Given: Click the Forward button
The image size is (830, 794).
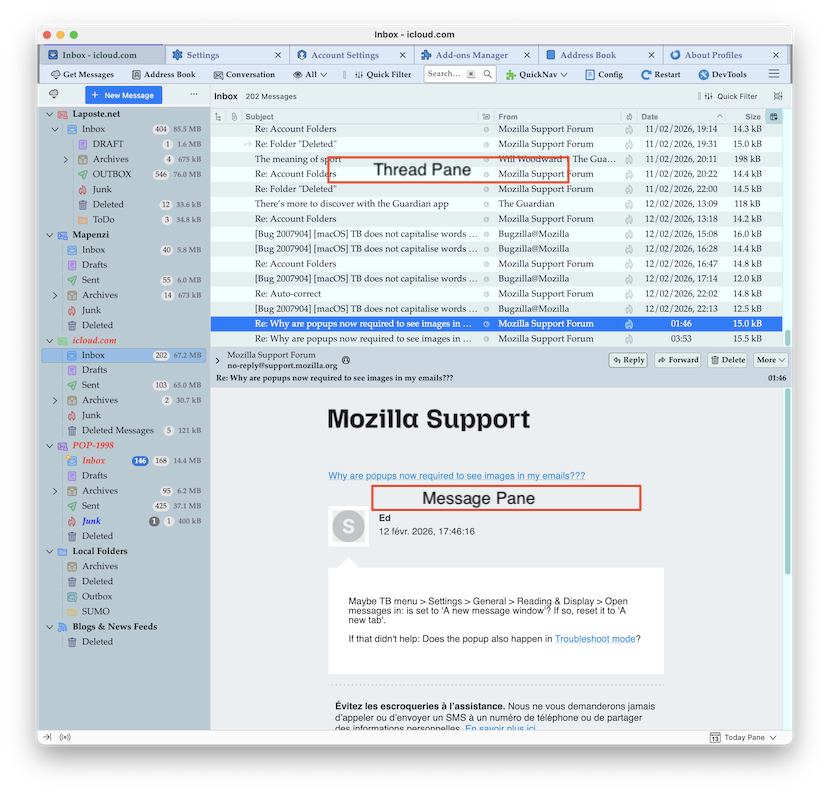Looking at the screenshot, I should 678,360.
